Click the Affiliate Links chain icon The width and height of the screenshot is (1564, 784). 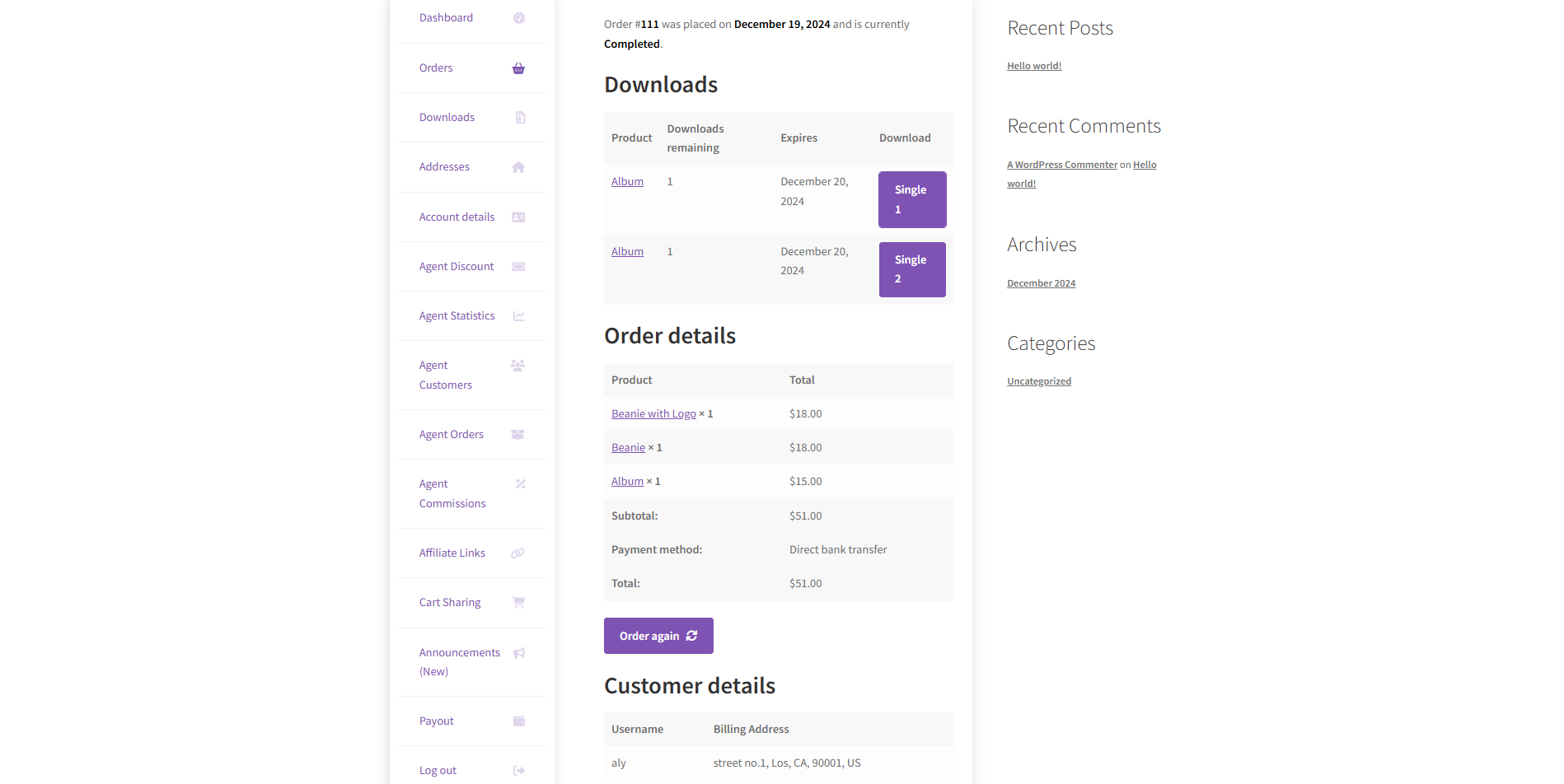tap(517, 553)
